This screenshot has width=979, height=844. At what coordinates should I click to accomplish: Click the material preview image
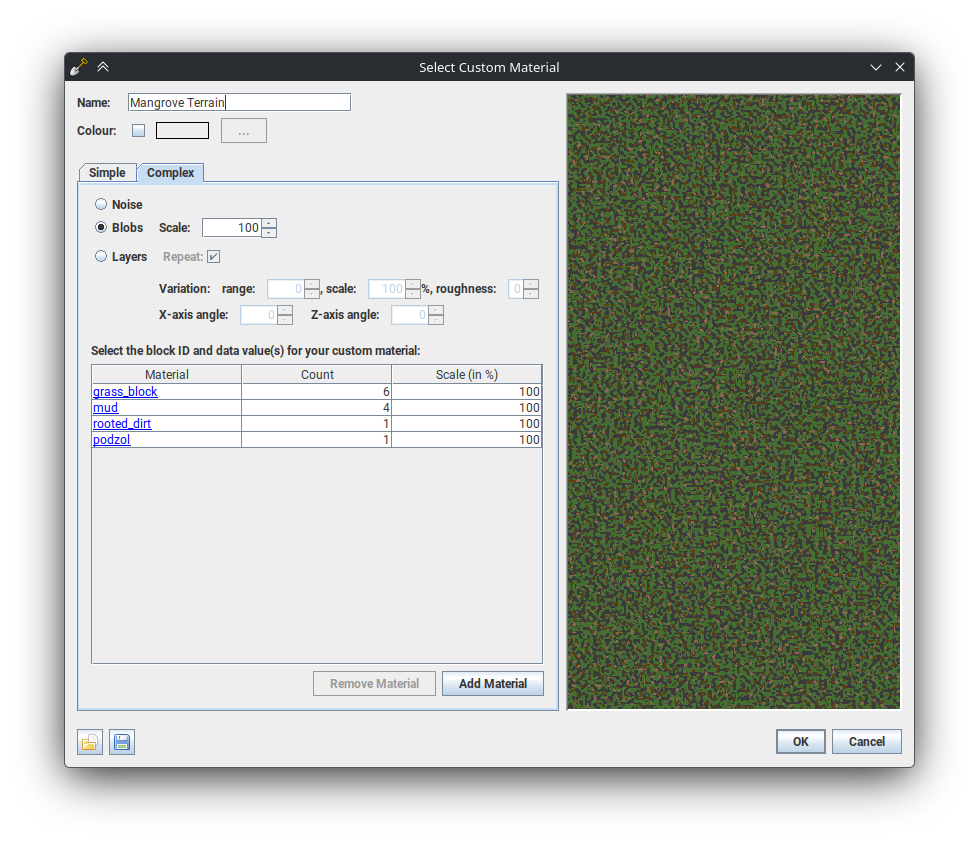pyautogui.click(x=733, y=400)
